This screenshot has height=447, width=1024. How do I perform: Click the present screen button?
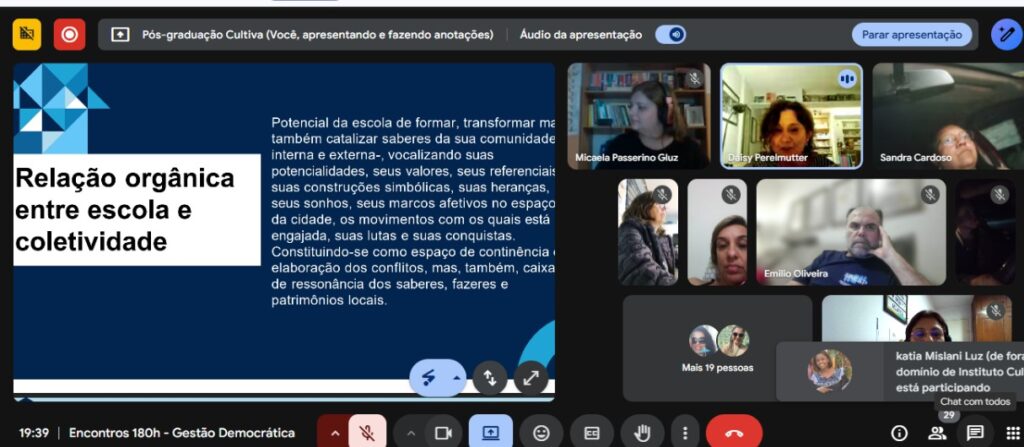[491, 432]
